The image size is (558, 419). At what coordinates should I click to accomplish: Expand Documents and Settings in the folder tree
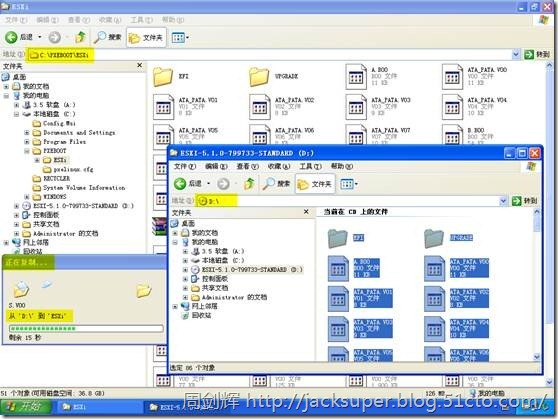27,132
